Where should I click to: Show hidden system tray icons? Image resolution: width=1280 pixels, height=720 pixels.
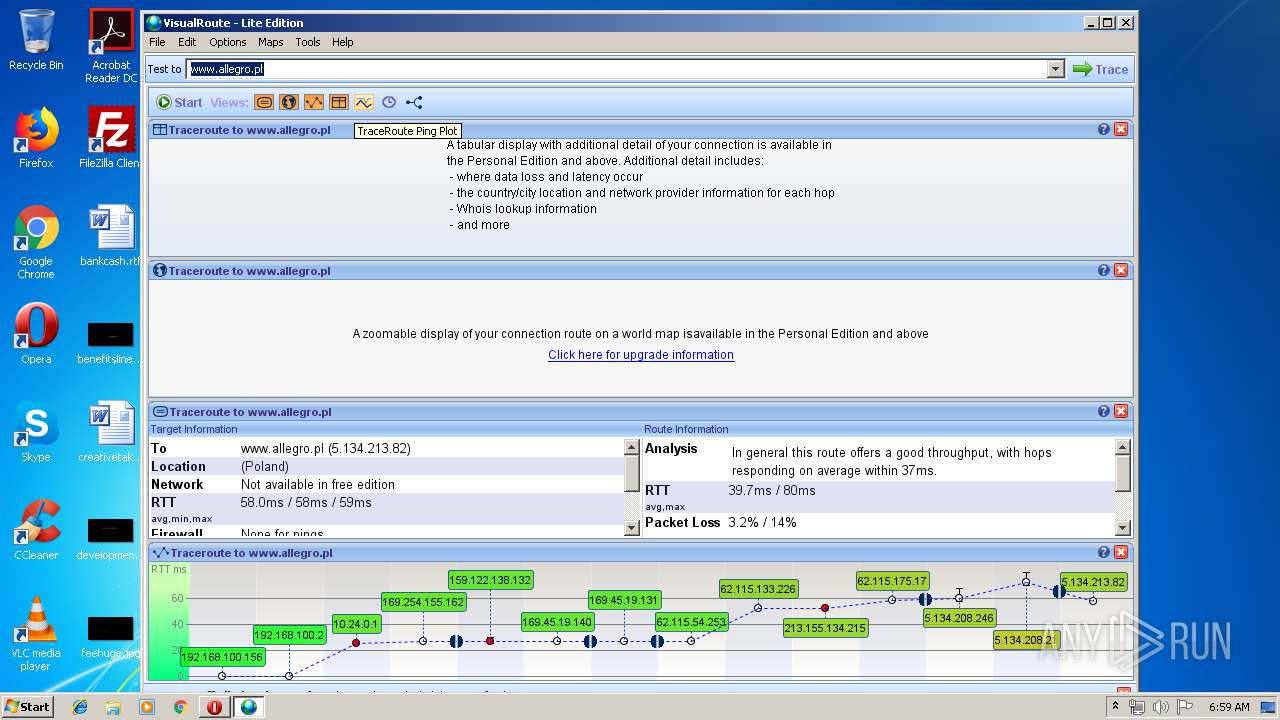tap(1117, 707)
